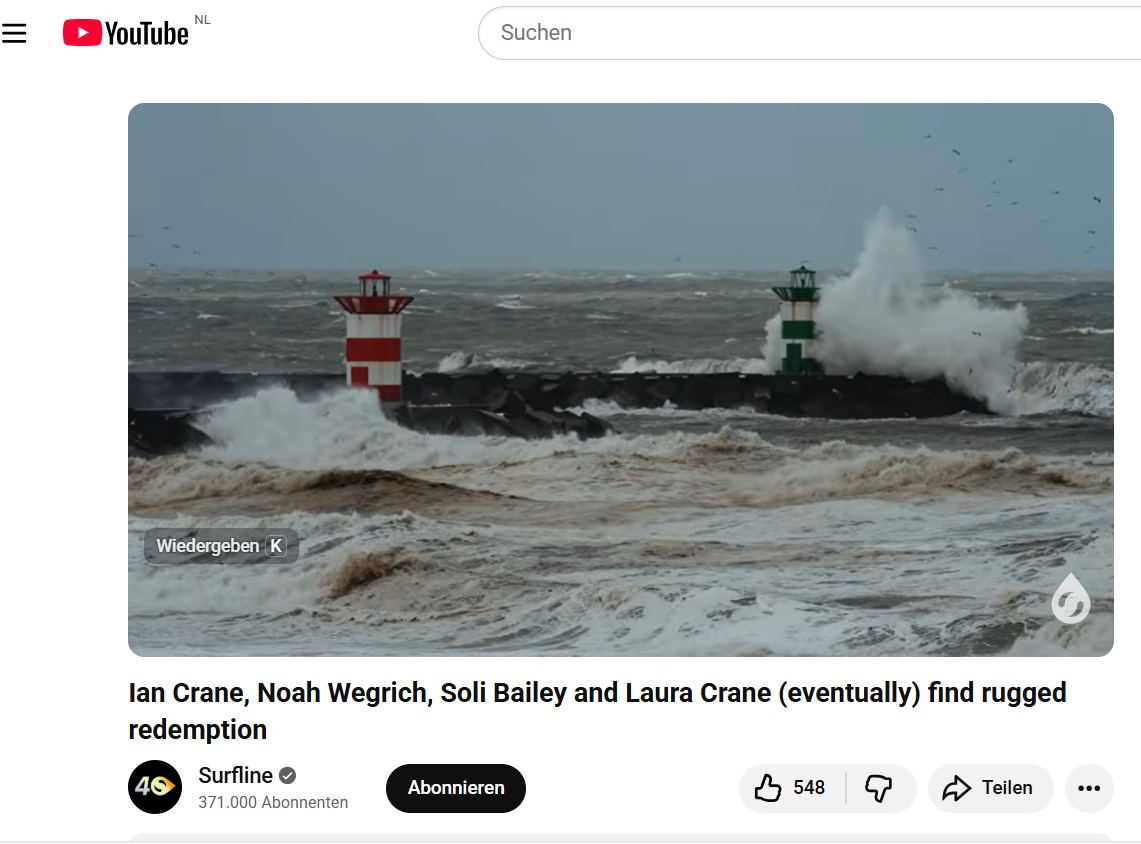Focus the Suchen search field
1141x844 pixels.
(x=800, y=33)
